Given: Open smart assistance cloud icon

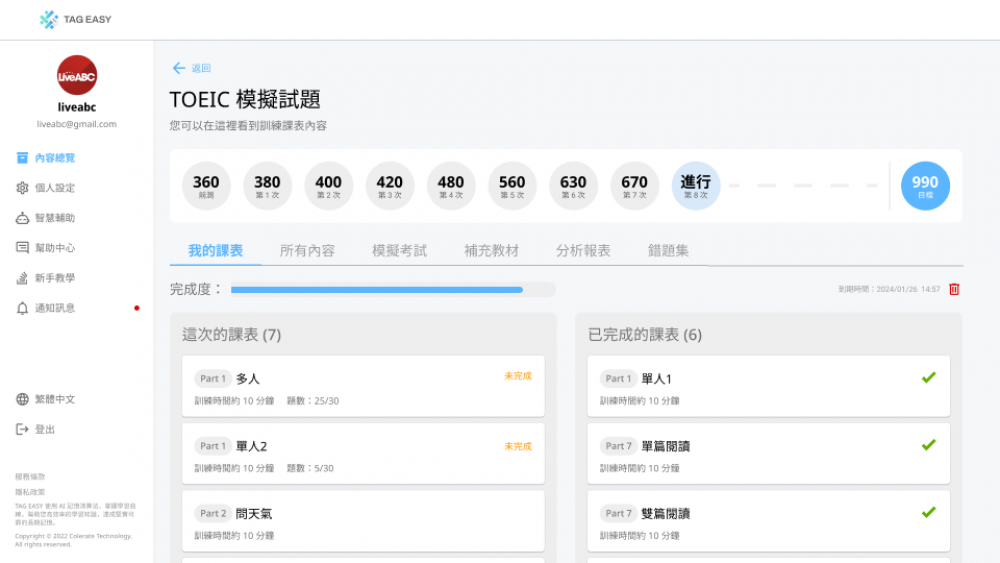Looking at the screenshot, I should coord(23,218).
